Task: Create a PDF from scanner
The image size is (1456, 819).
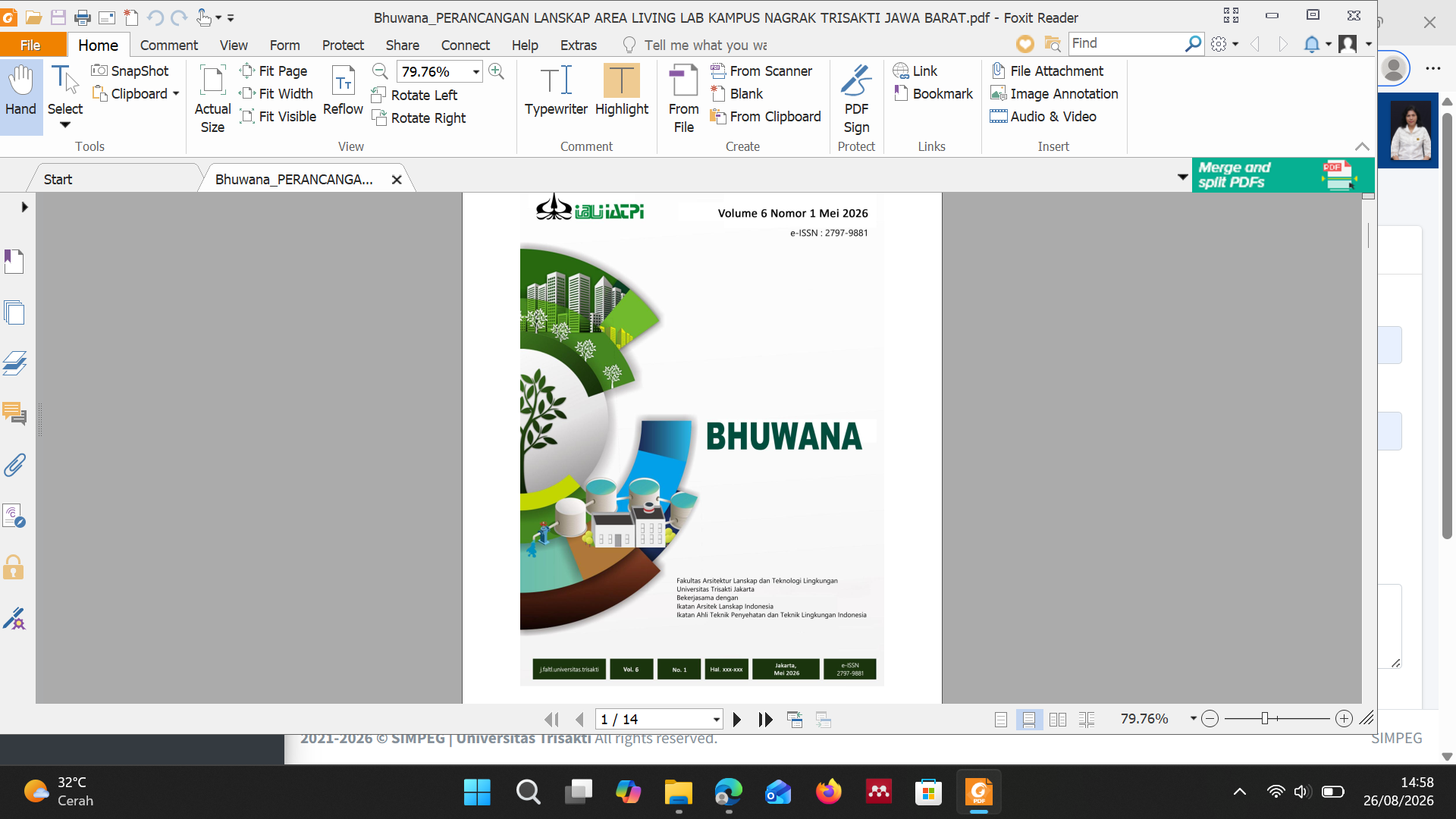Action: pos(761,71)
